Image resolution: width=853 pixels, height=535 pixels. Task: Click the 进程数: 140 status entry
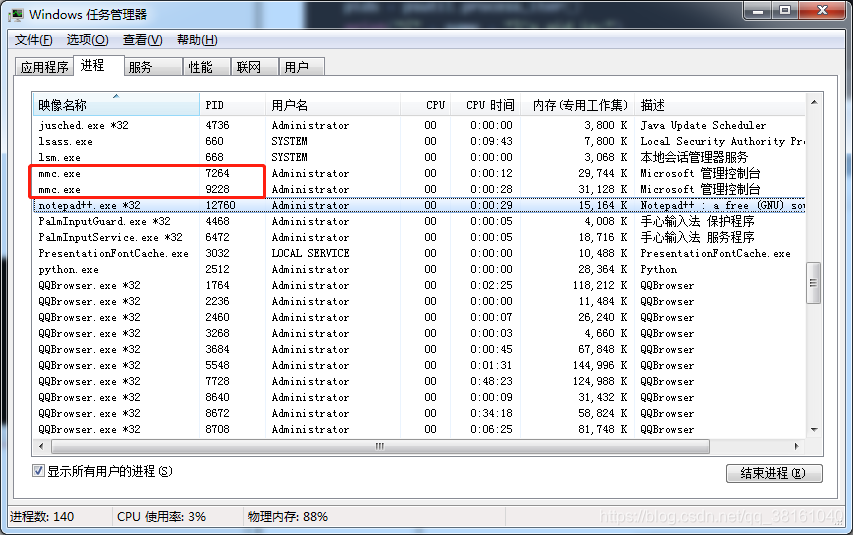[42, 516]
